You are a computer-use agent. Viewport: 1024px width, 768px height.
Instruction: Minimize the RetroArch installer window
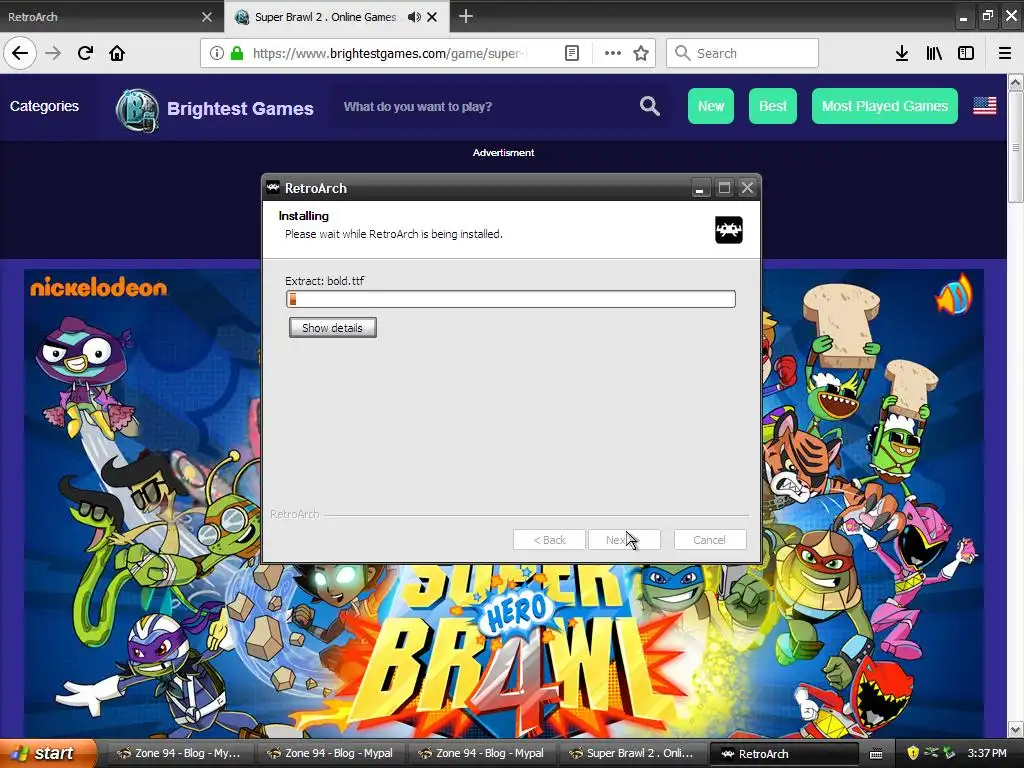click(x=699, y=188)
